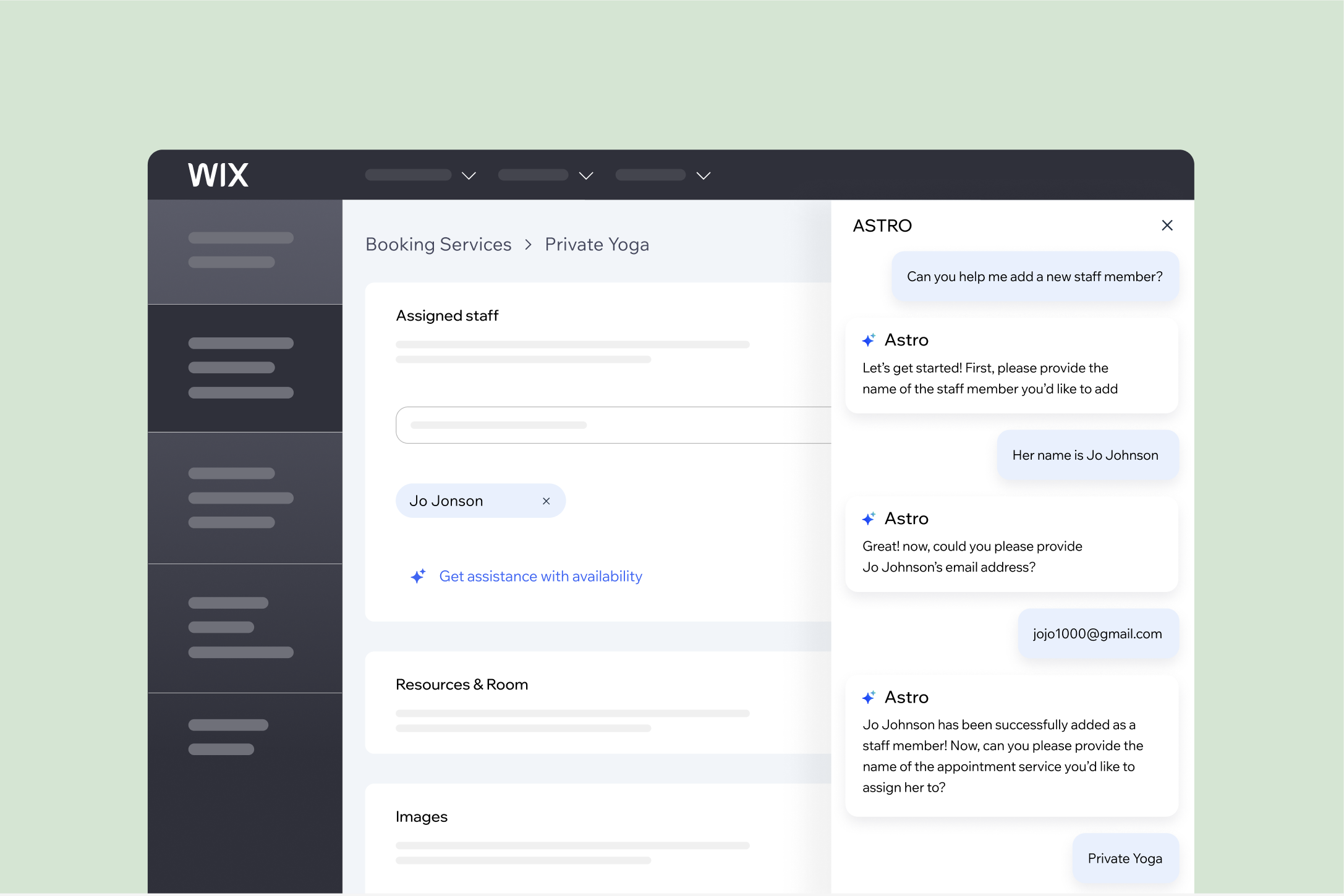
Task: Click the Private Yoga breadcrumb
Action: 597,245
